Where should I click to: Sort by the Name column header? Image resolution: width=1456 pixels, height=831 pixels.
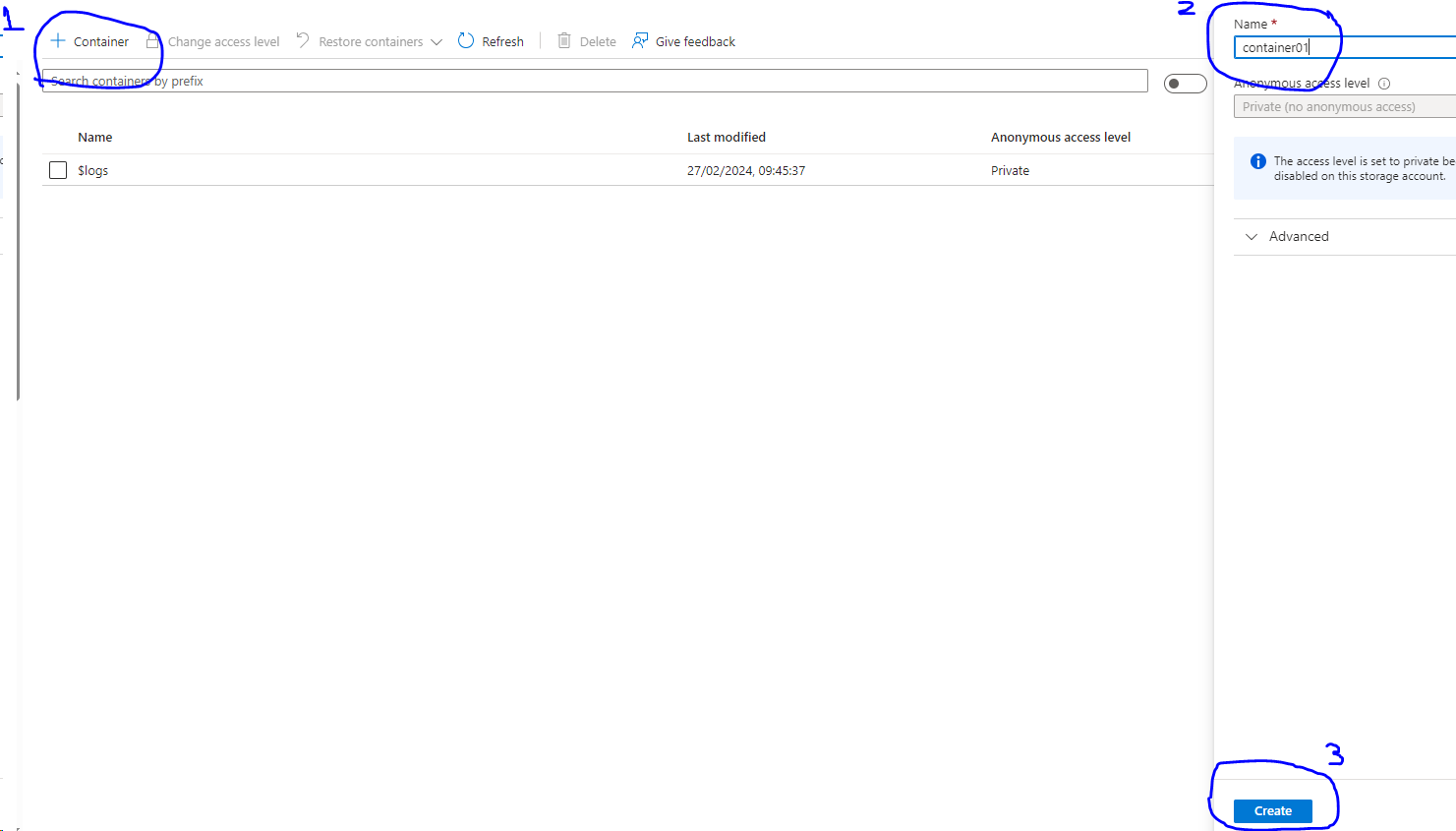[x=94, y=137]
